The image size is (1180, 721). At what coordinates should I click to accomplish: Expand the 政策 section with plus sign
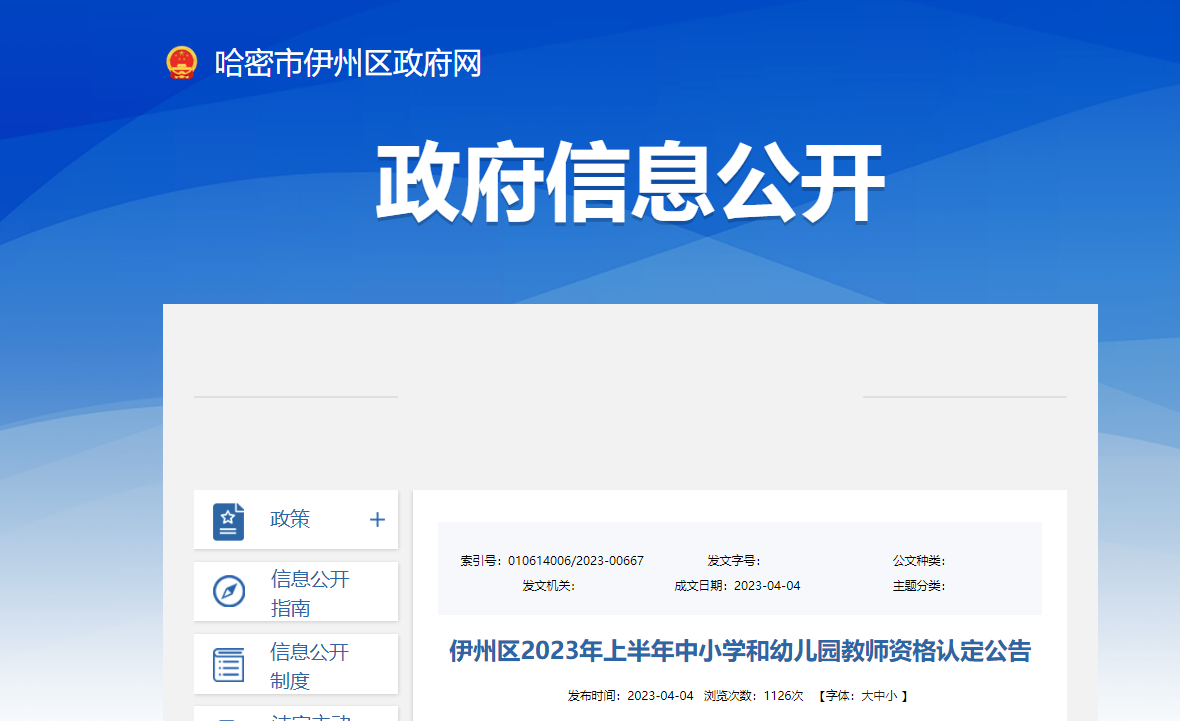pyautogui.click(x=377, y=519)
